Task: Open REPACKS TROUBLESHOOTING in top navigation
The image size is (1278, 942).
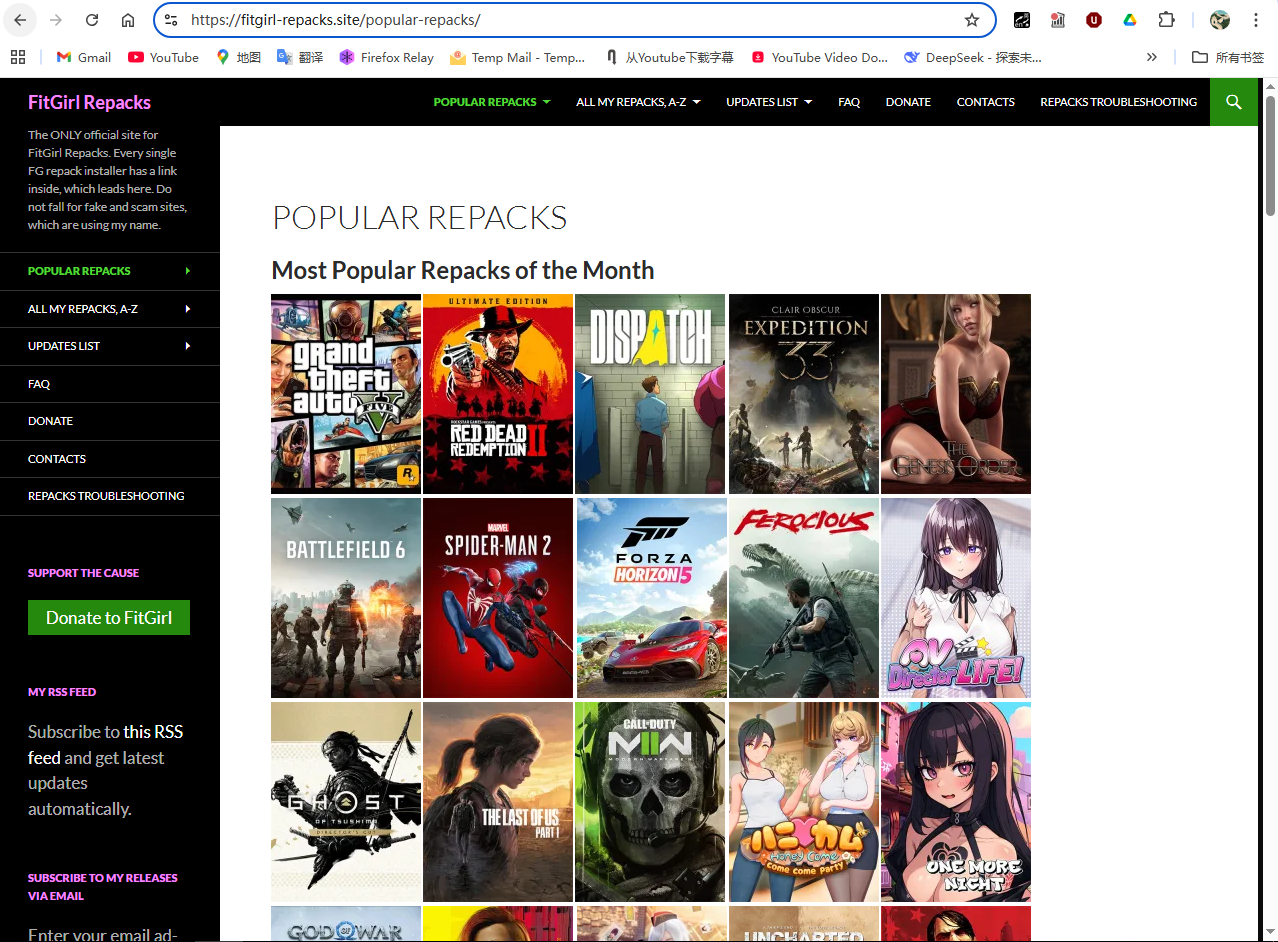Action: coord(1118,102)
